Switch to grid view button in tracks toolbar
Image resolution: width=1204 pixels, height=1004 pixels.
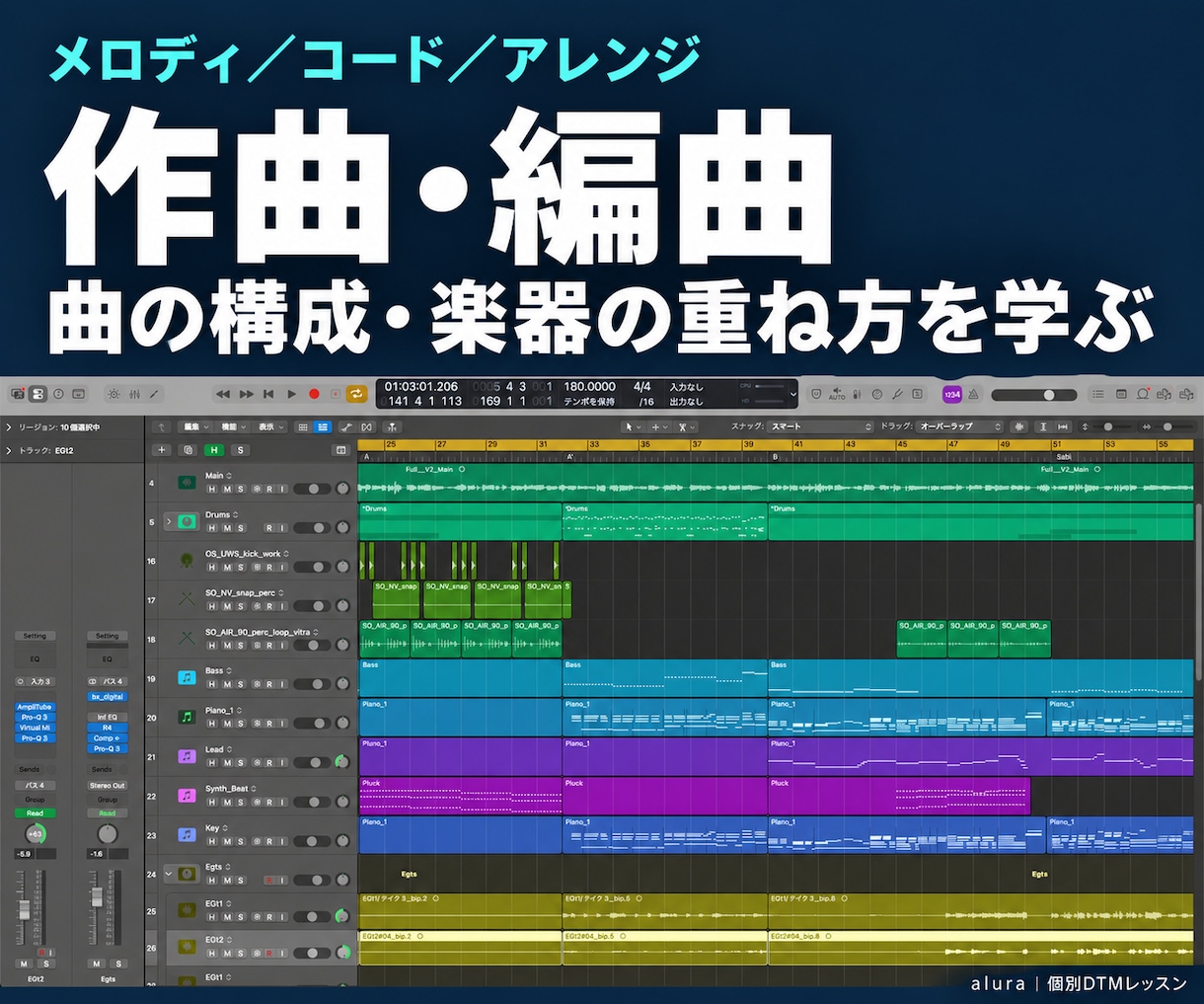(x=304, y=426)
